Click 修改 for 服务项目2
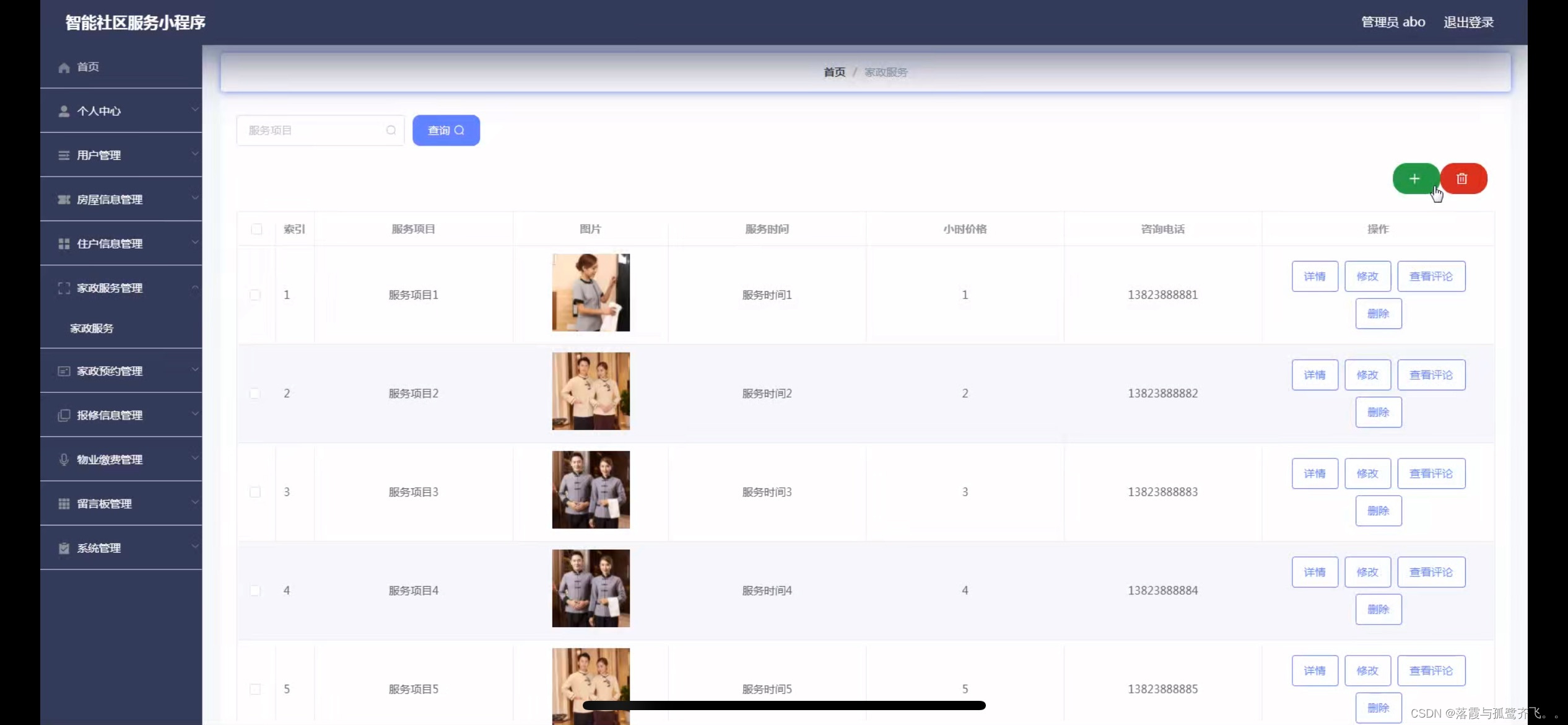 click(x=1367, y=375)
